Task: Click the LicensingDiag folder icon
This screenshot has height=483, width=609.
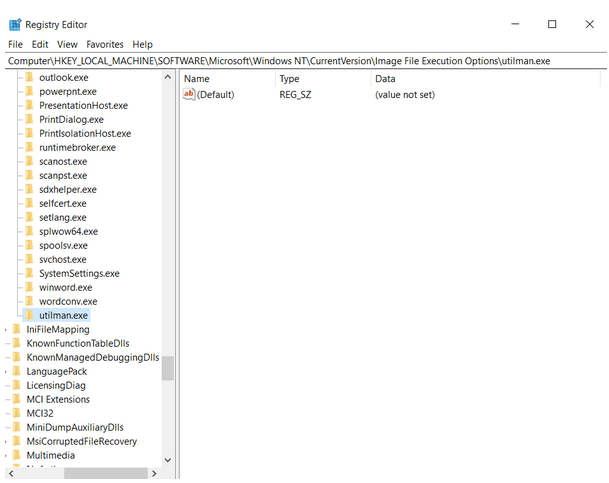Action: coord(17,385)
